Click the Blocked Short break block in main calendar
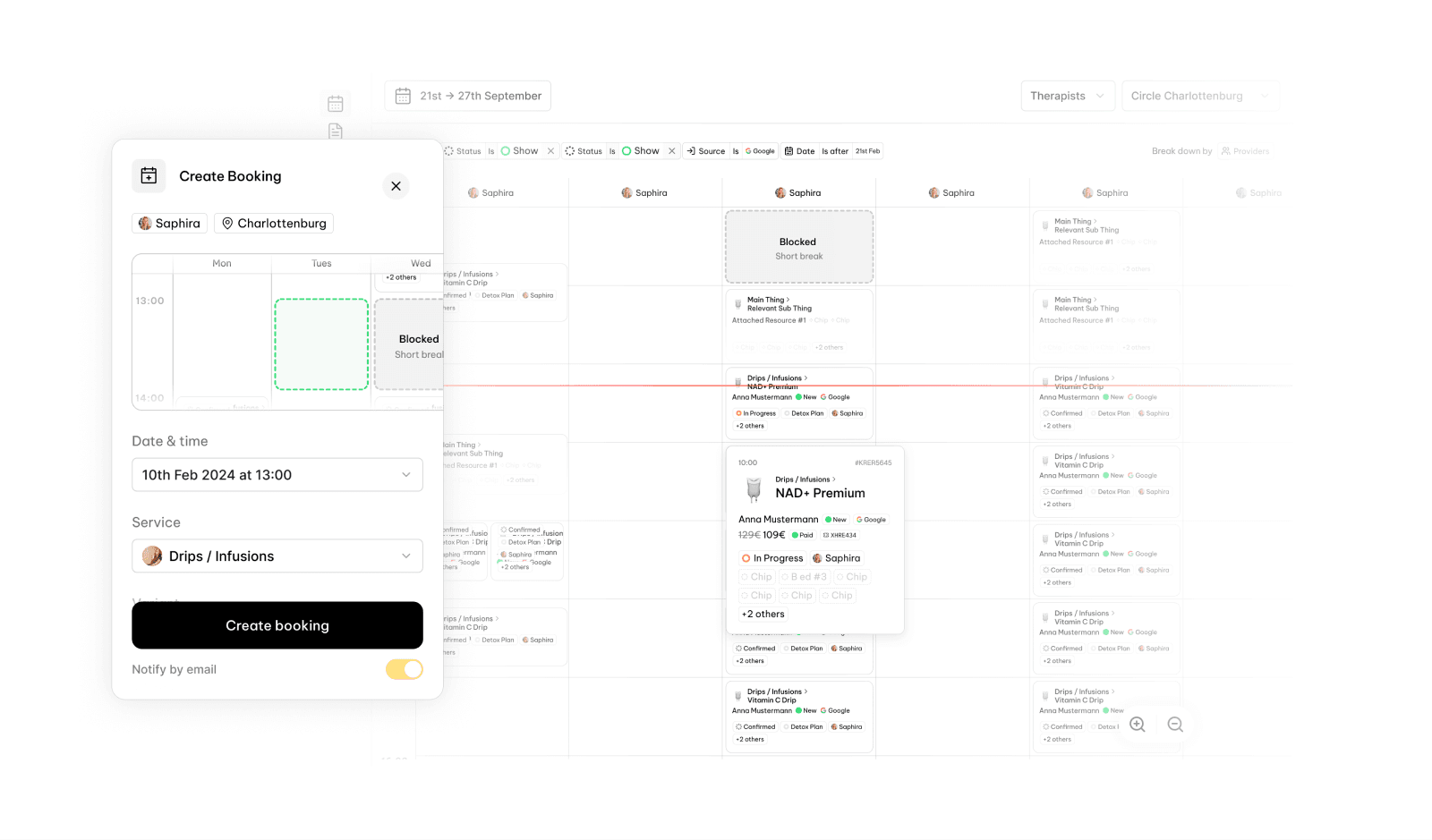 pos(799,247)
